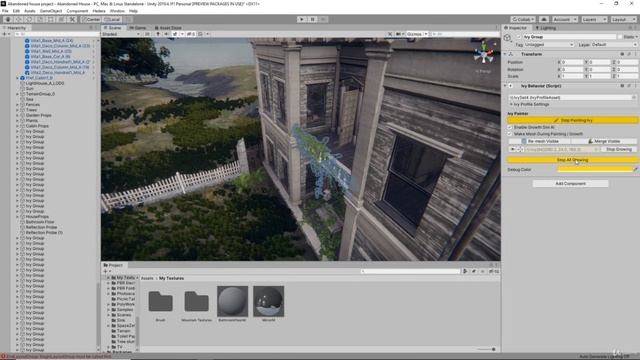
Task: Click Stop Growing button
Action: coord(618,149)
